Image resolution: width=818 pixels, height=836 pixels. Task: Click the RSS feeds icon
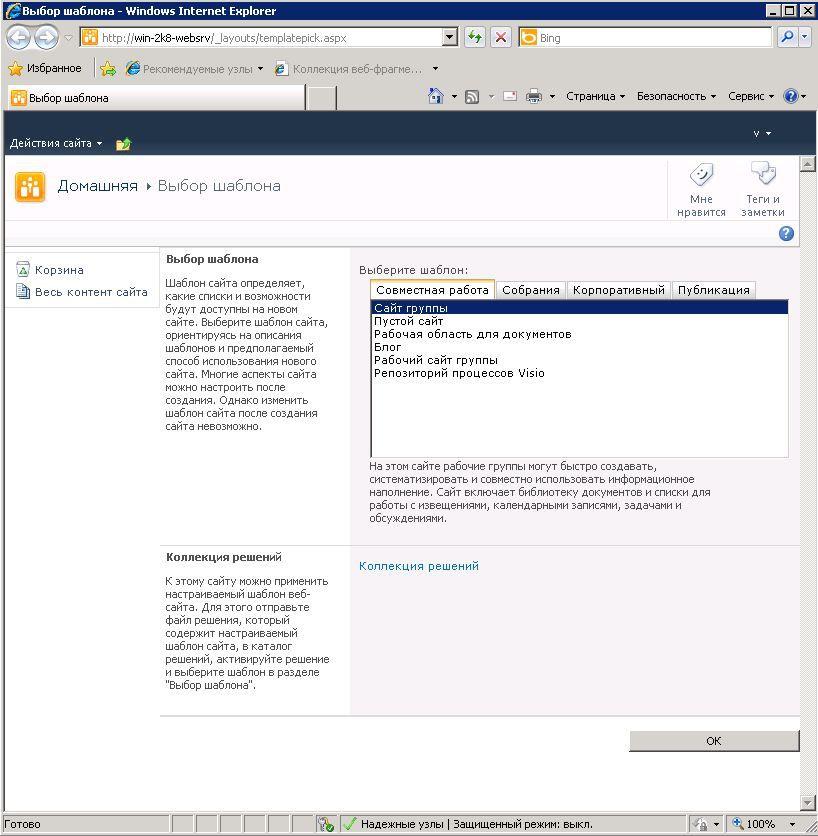coord(472,97)
